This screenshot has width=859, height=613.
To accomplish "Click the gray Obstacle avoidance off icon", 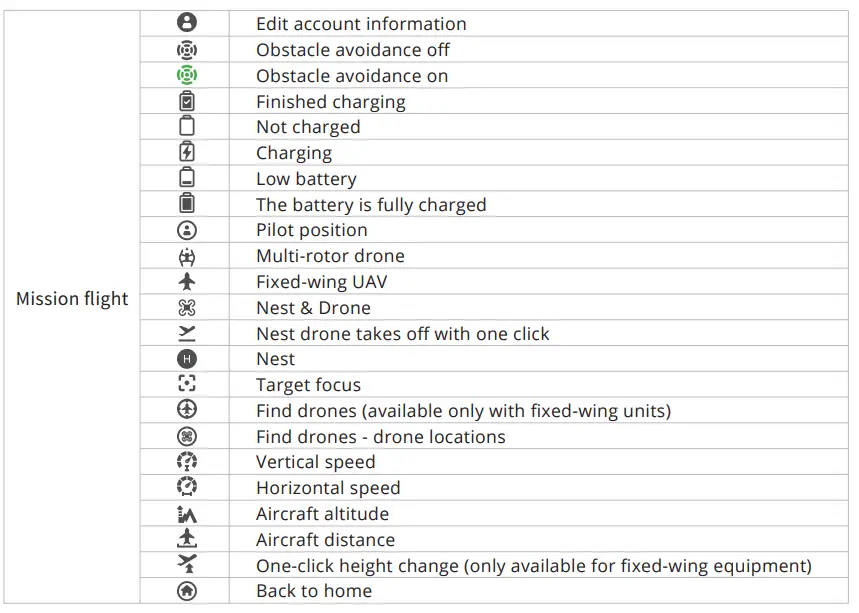I will point(186,49).
